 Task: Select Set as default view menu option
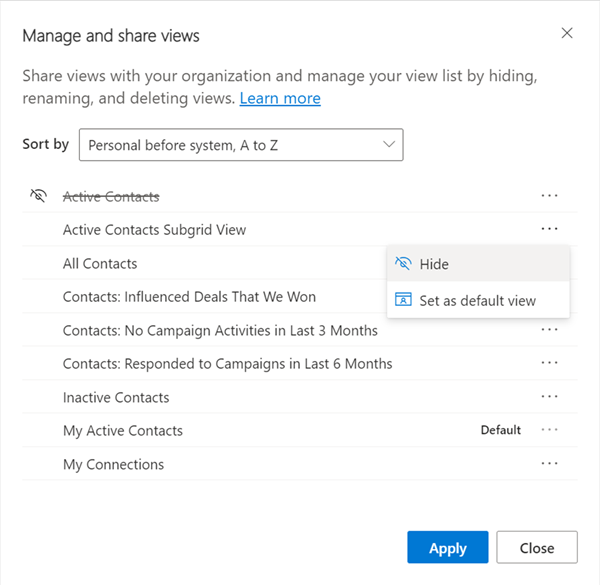point(478,300)
